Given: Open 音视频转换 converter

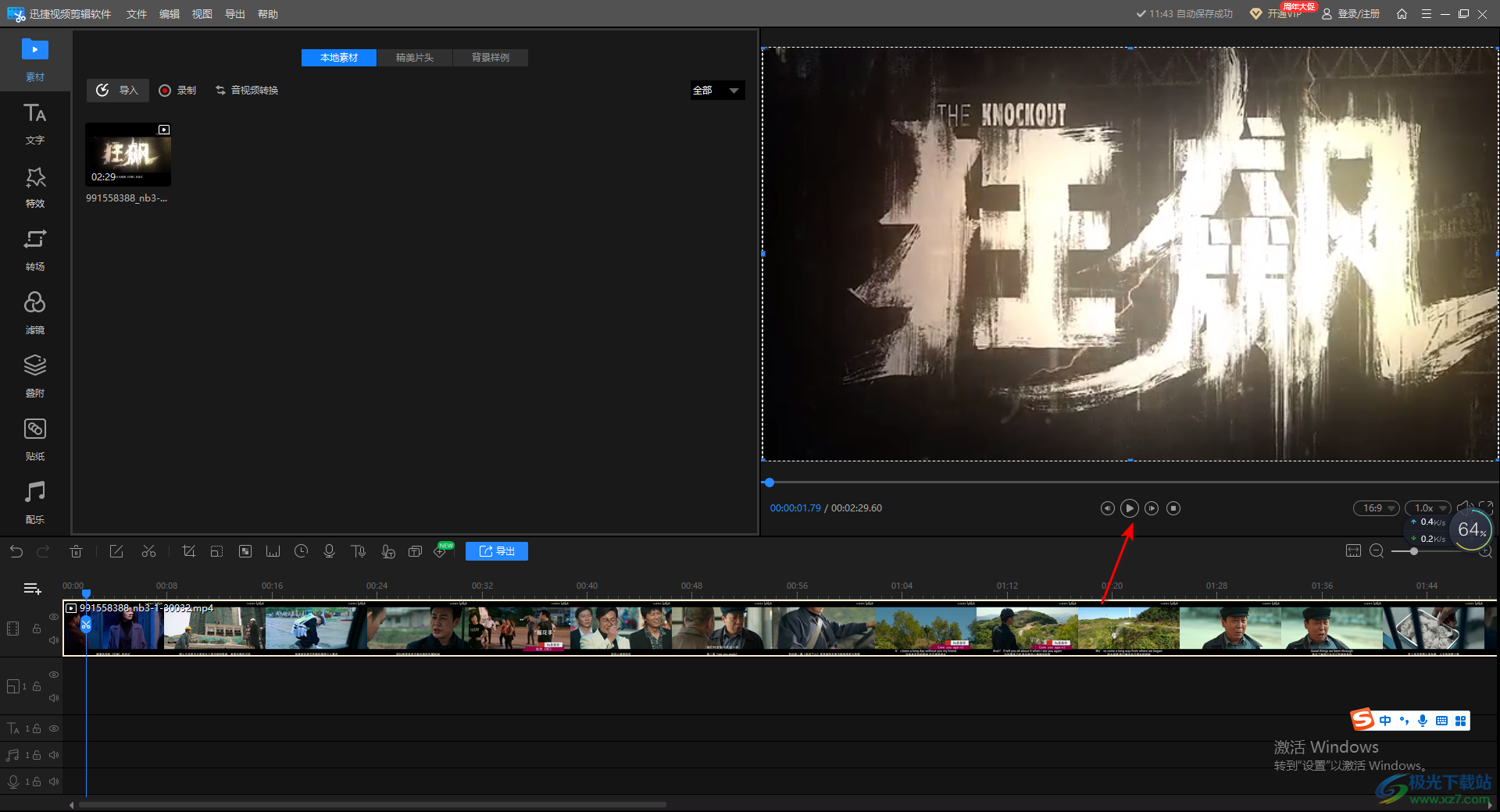Looking at the screenshot, I should click(247, 91).
